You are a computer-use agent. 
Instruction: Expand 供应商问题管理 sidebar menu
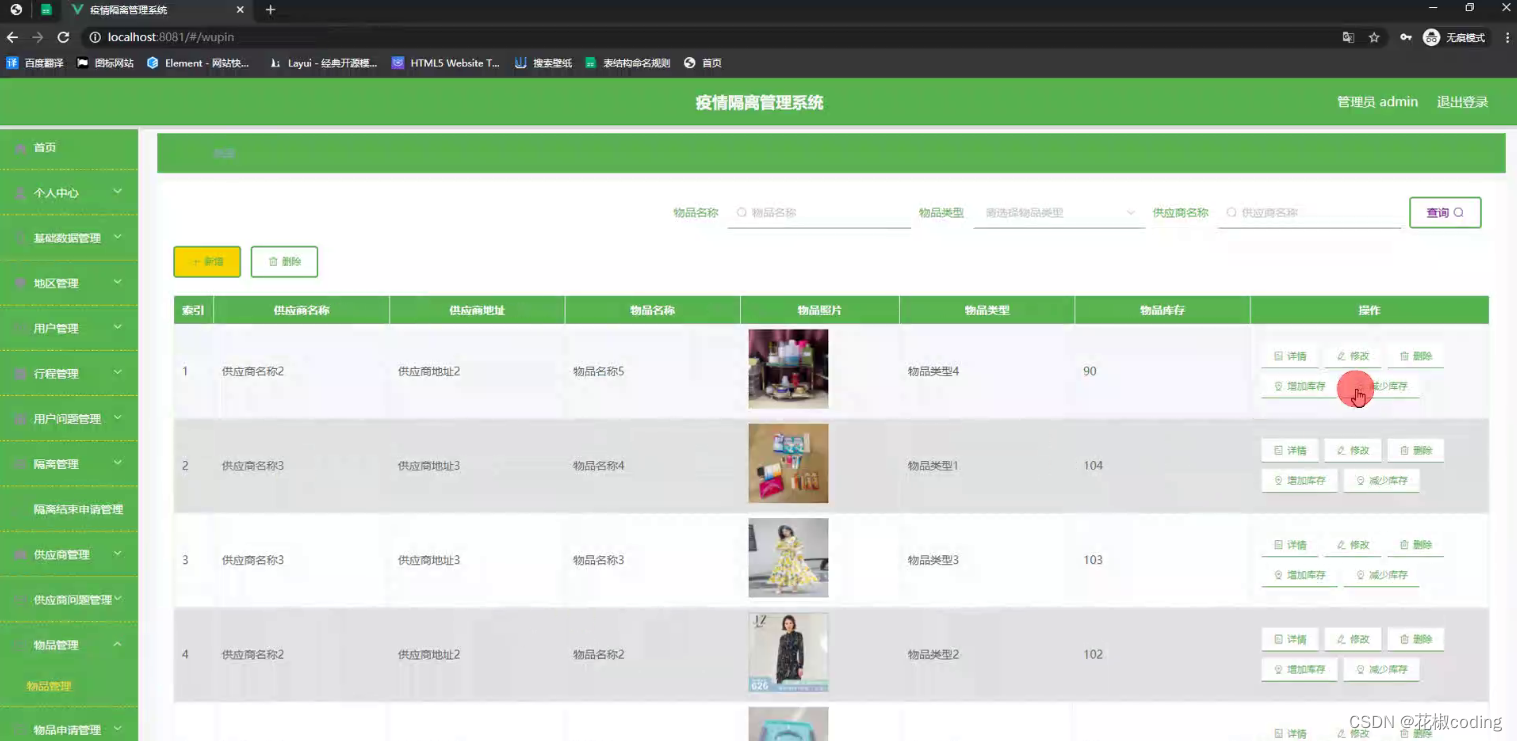tap(69, 599)
